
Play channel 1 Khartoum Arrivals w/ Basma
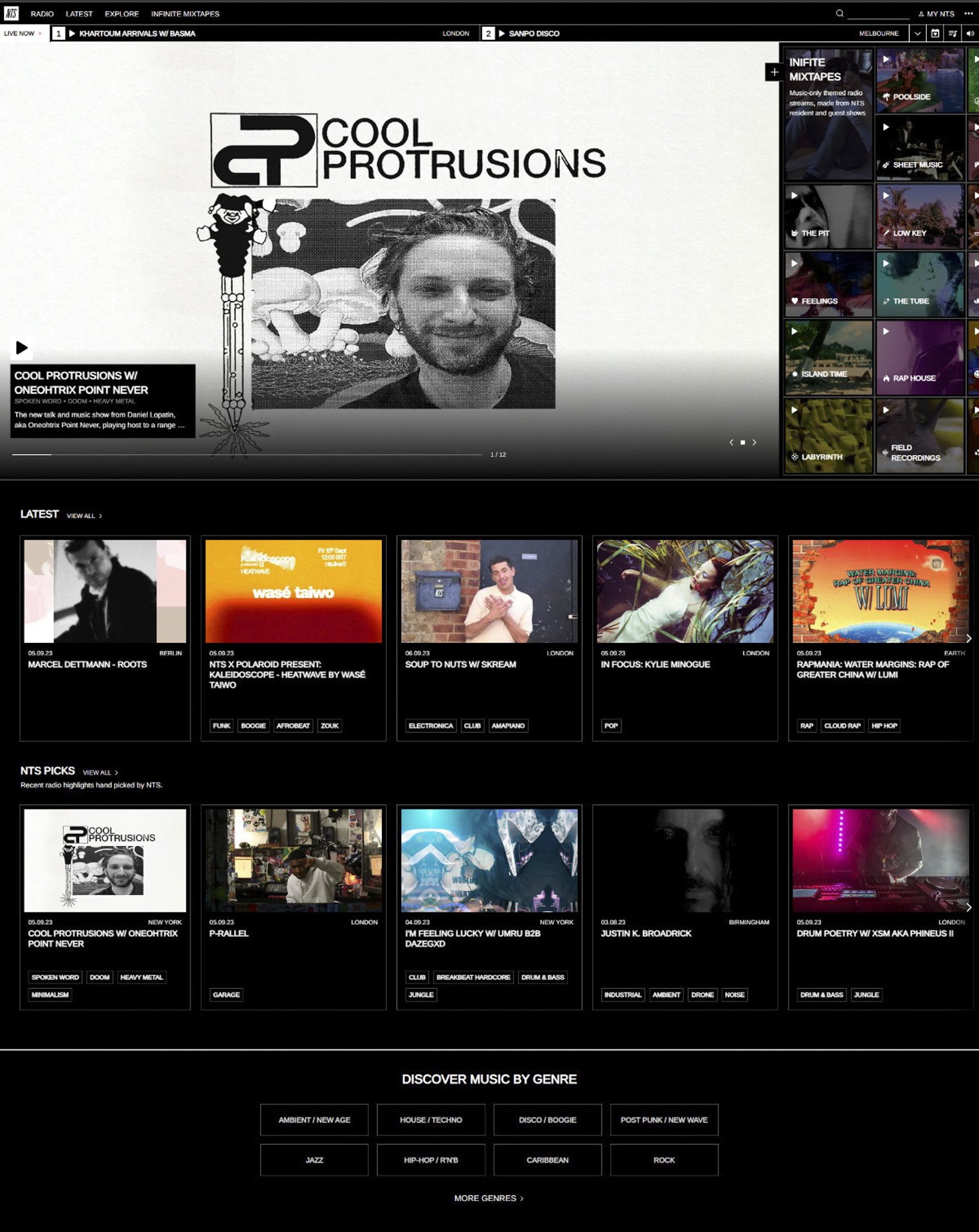[x=72, y=33]
